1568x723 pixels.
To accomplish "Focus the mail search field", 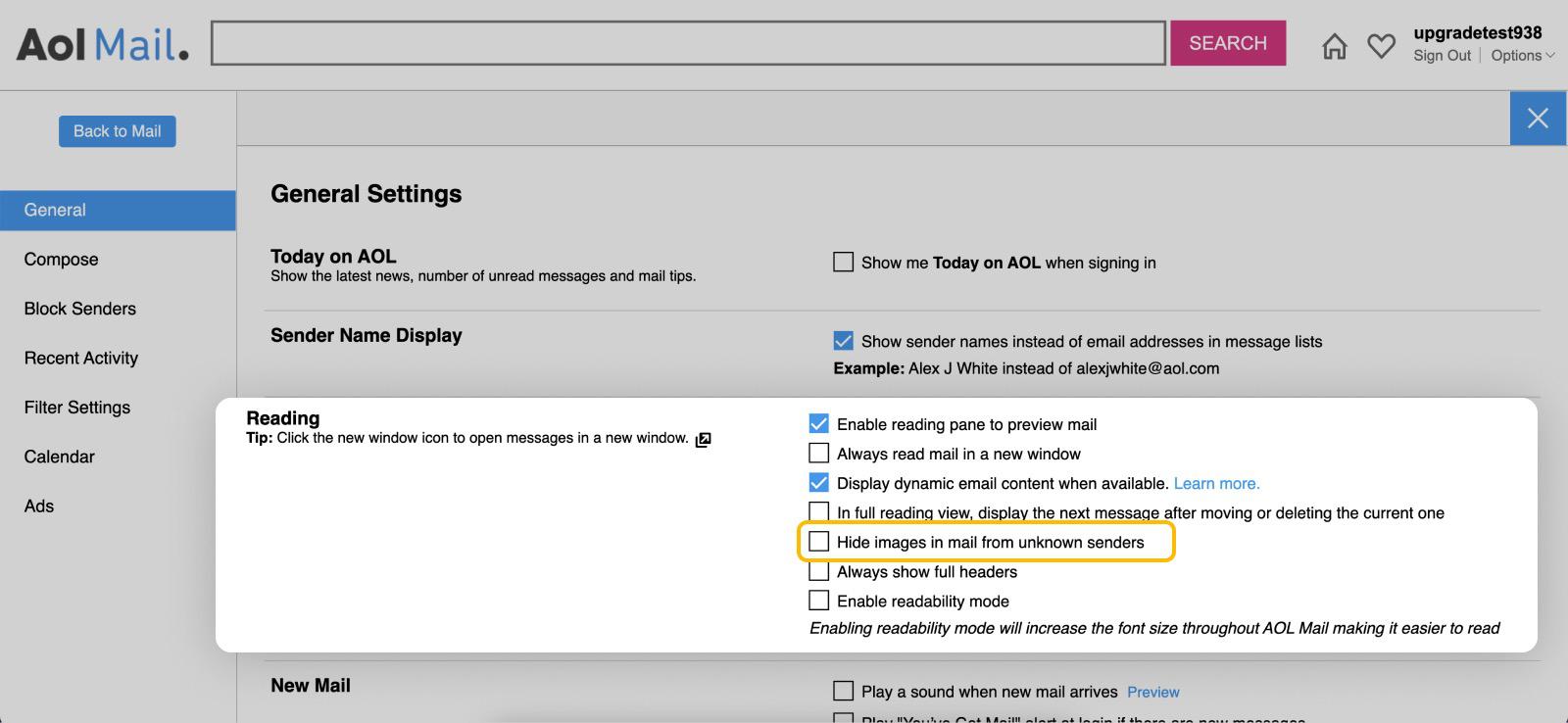I will 688,43.
